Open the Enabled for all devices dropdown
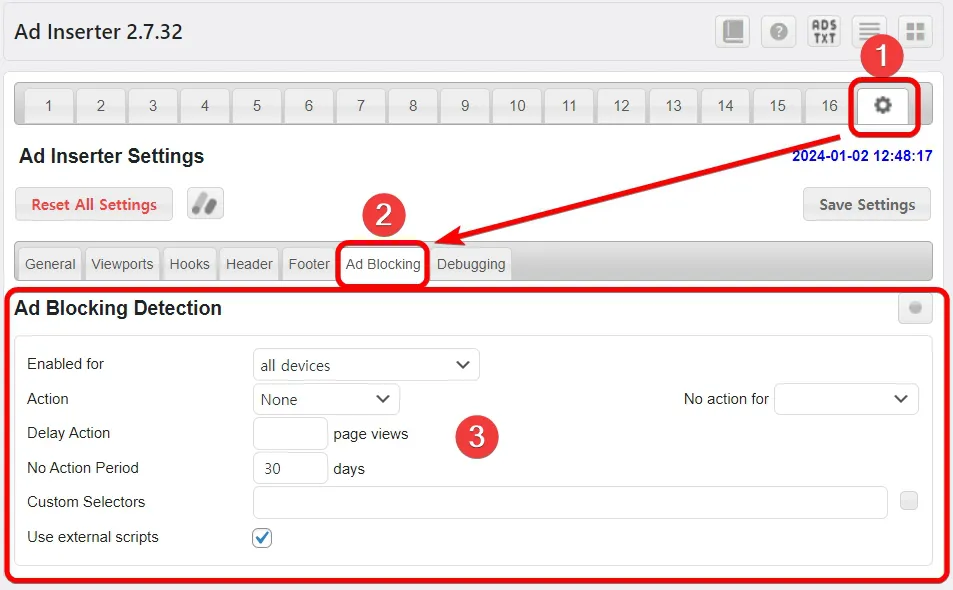 [366, 365]
